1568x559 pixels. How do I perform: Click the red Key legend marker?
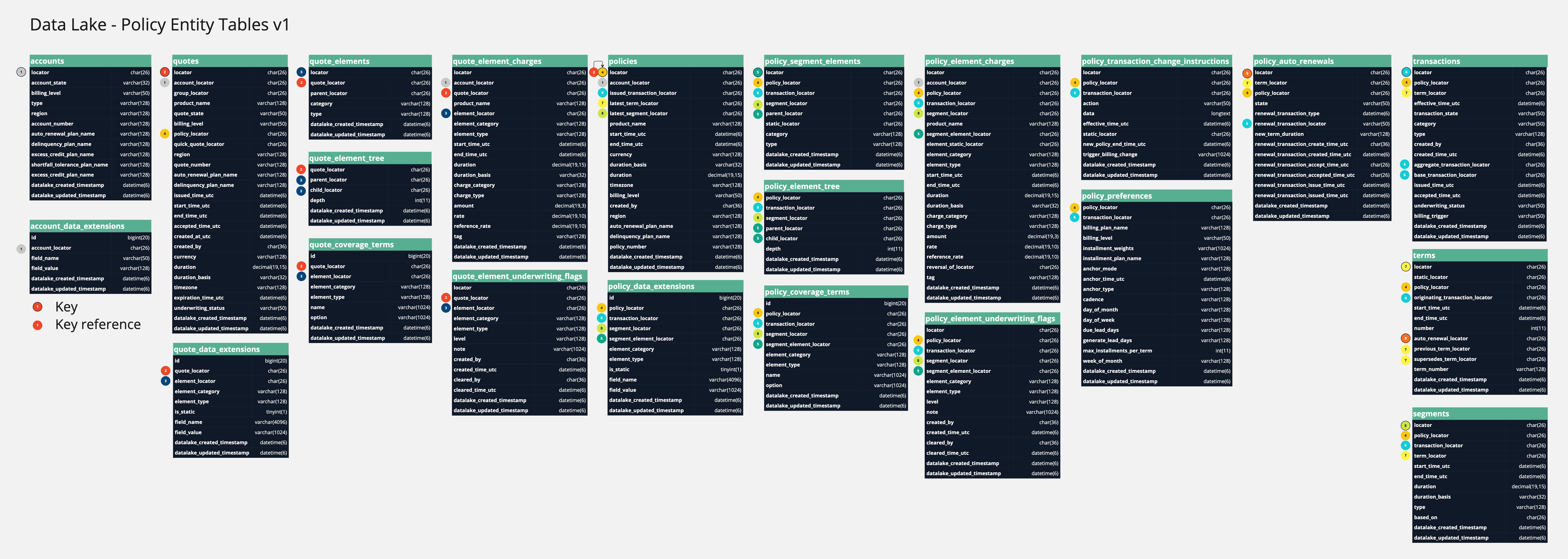38,307
